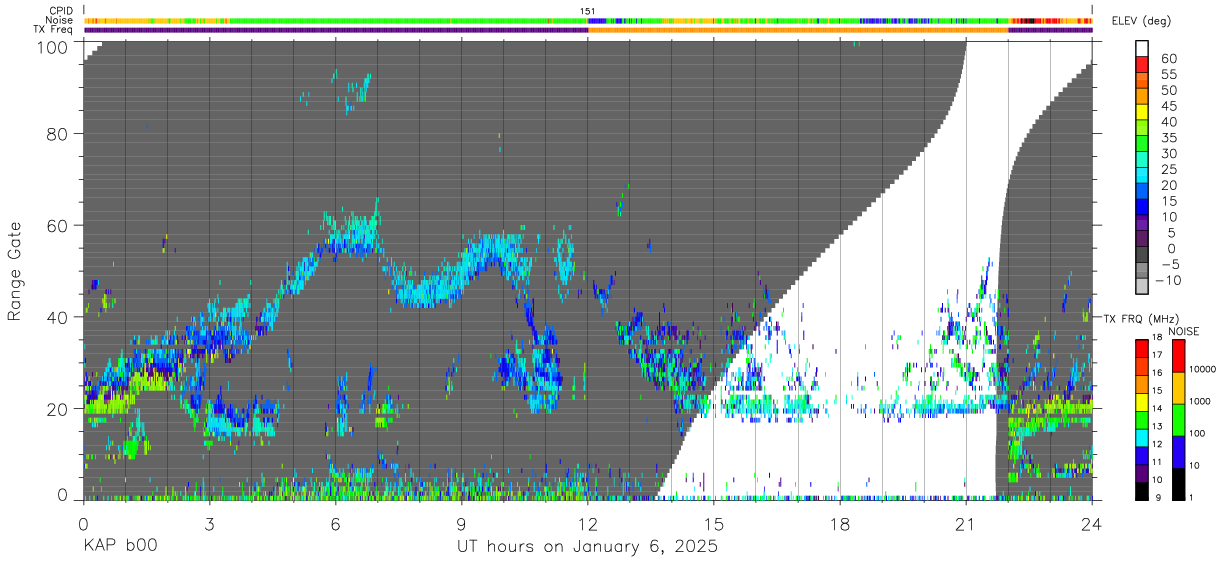This screenshot has width=1228, height=567.
Task: Click the "40" tick on Range Gate axis
Action: point(59,317)
